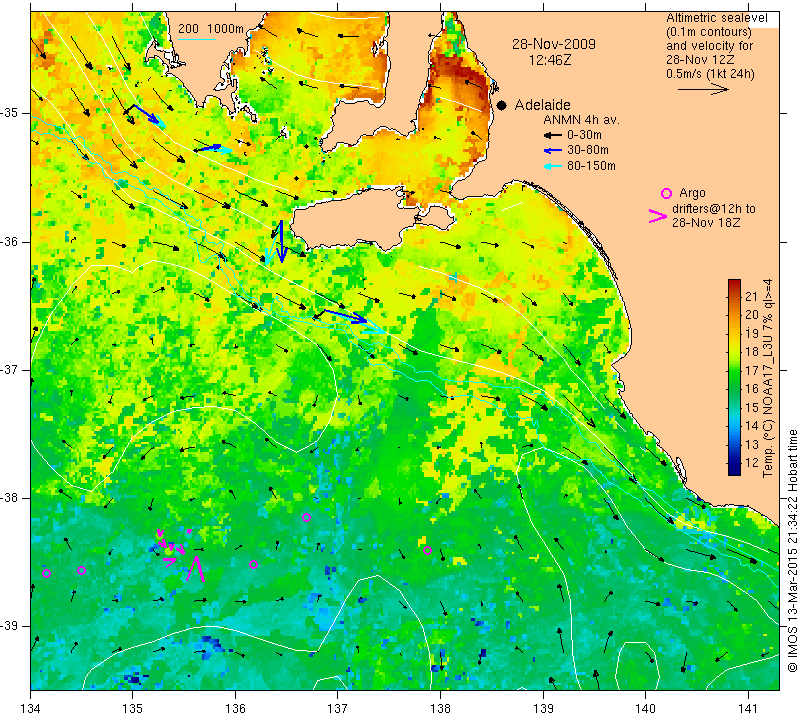Click the large magenta drifter chevron on map
This screenshot has height=720, width=800.
[195, 569]
